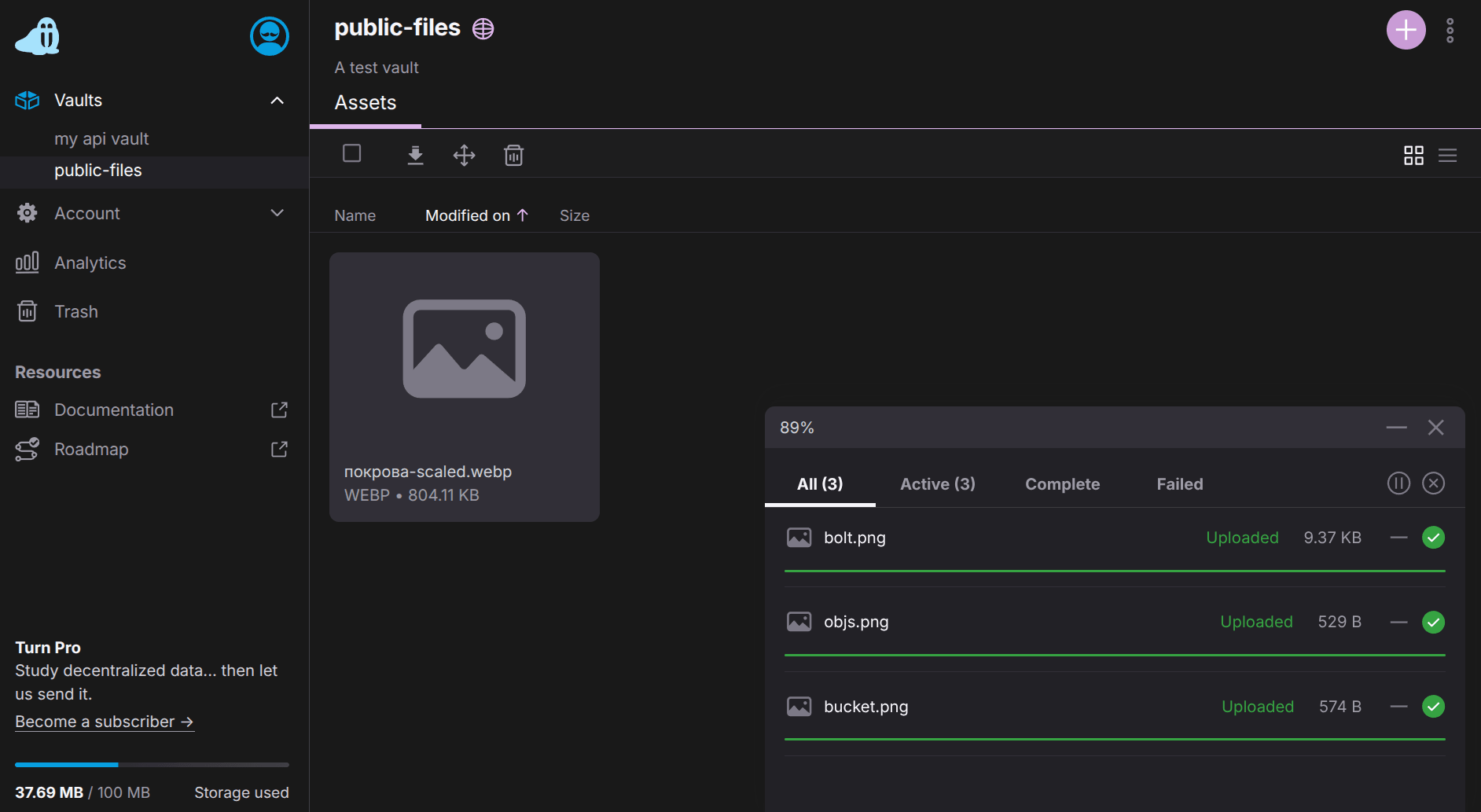Click the download icon in assets toolbar

415,155
